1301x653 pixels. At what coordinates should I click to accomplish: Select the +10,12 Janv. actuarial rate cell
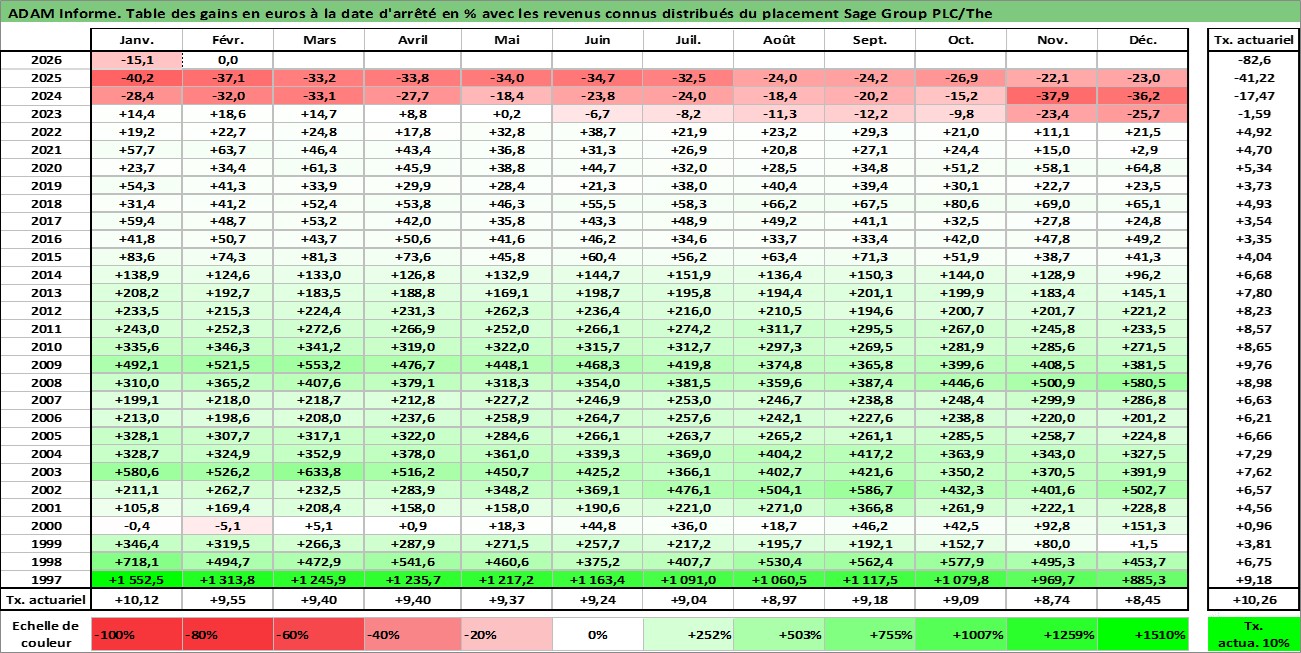pyautogui.click(x=136, y=599)
